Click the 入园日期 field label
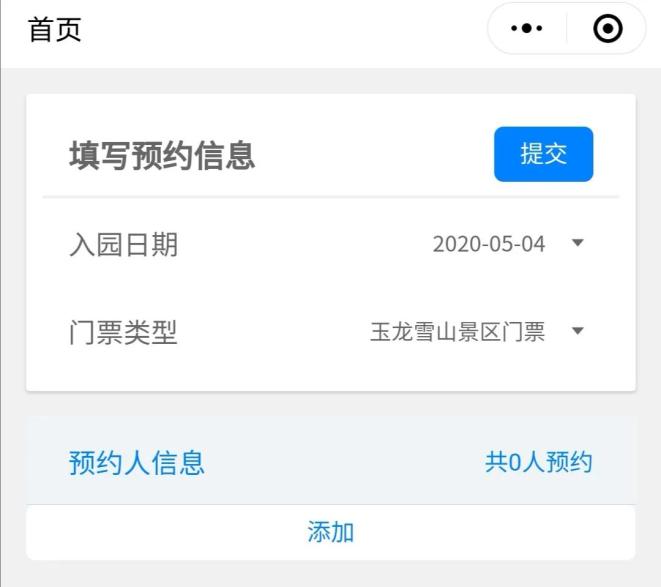The width and height of the screenshot is (661, 587). coord(123,245)
